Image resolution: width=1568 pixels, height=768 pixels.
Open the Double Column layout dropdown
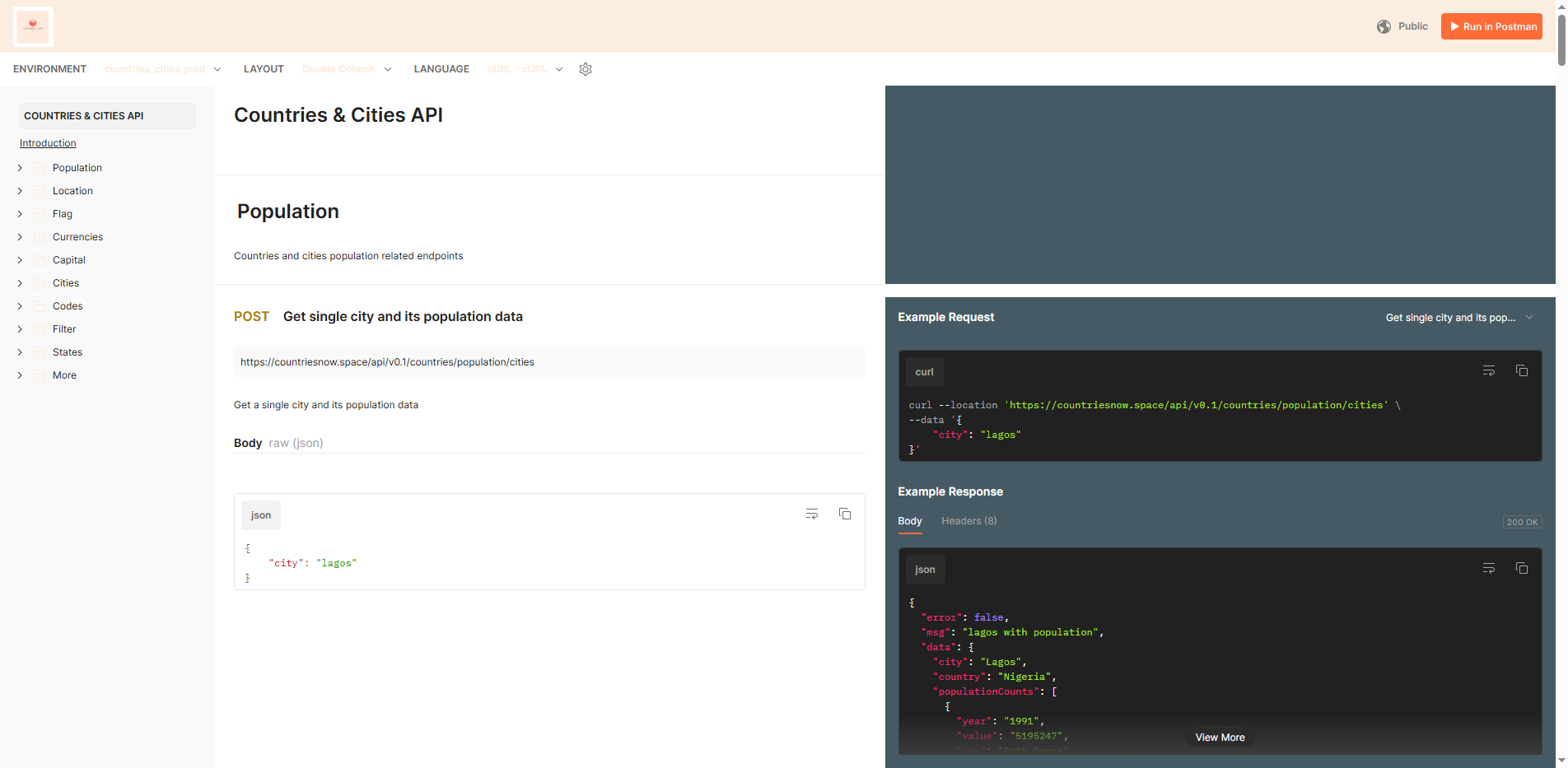347,69
